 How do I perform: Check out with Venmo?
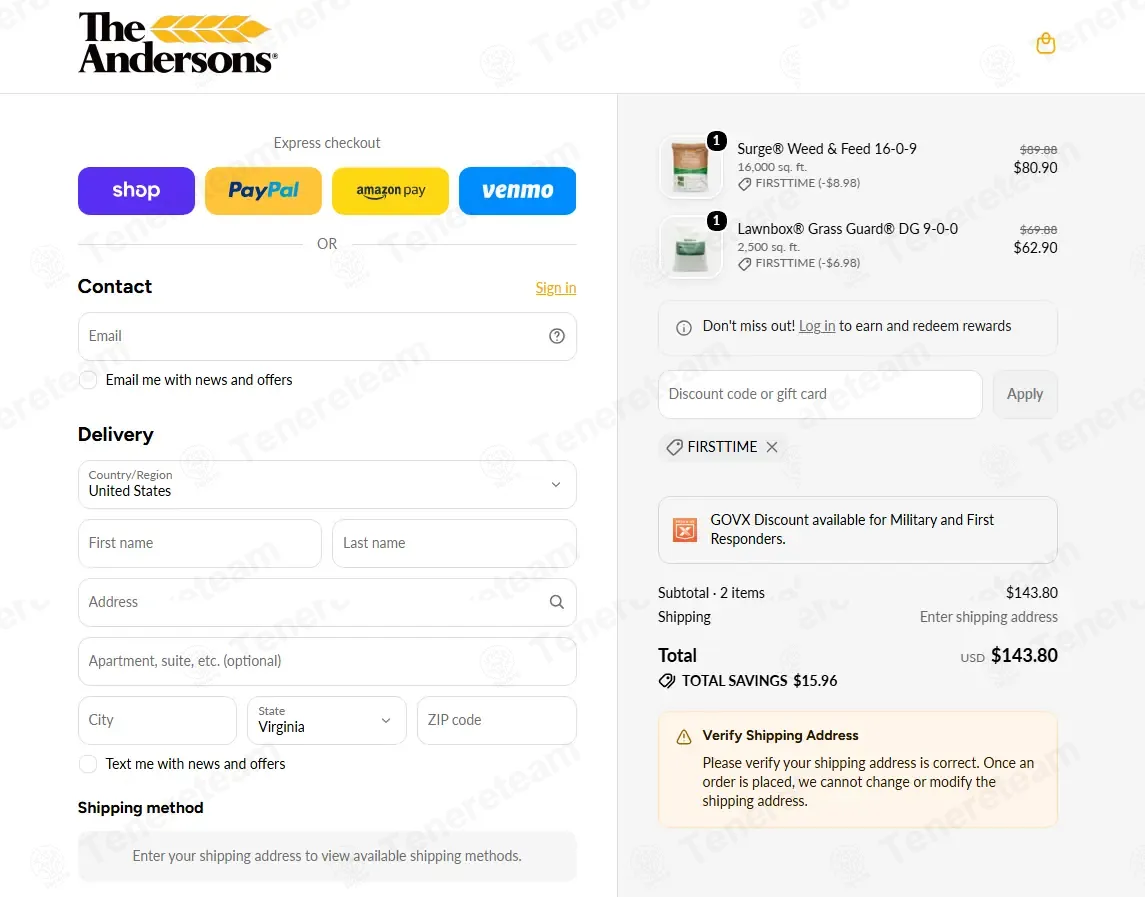click(x=518, y=191)
